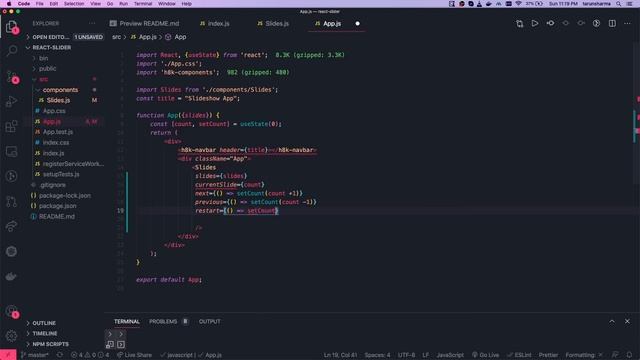640x360 pixels.
Task: Close the terminal panel with X
Action: (x=627, y=321)
